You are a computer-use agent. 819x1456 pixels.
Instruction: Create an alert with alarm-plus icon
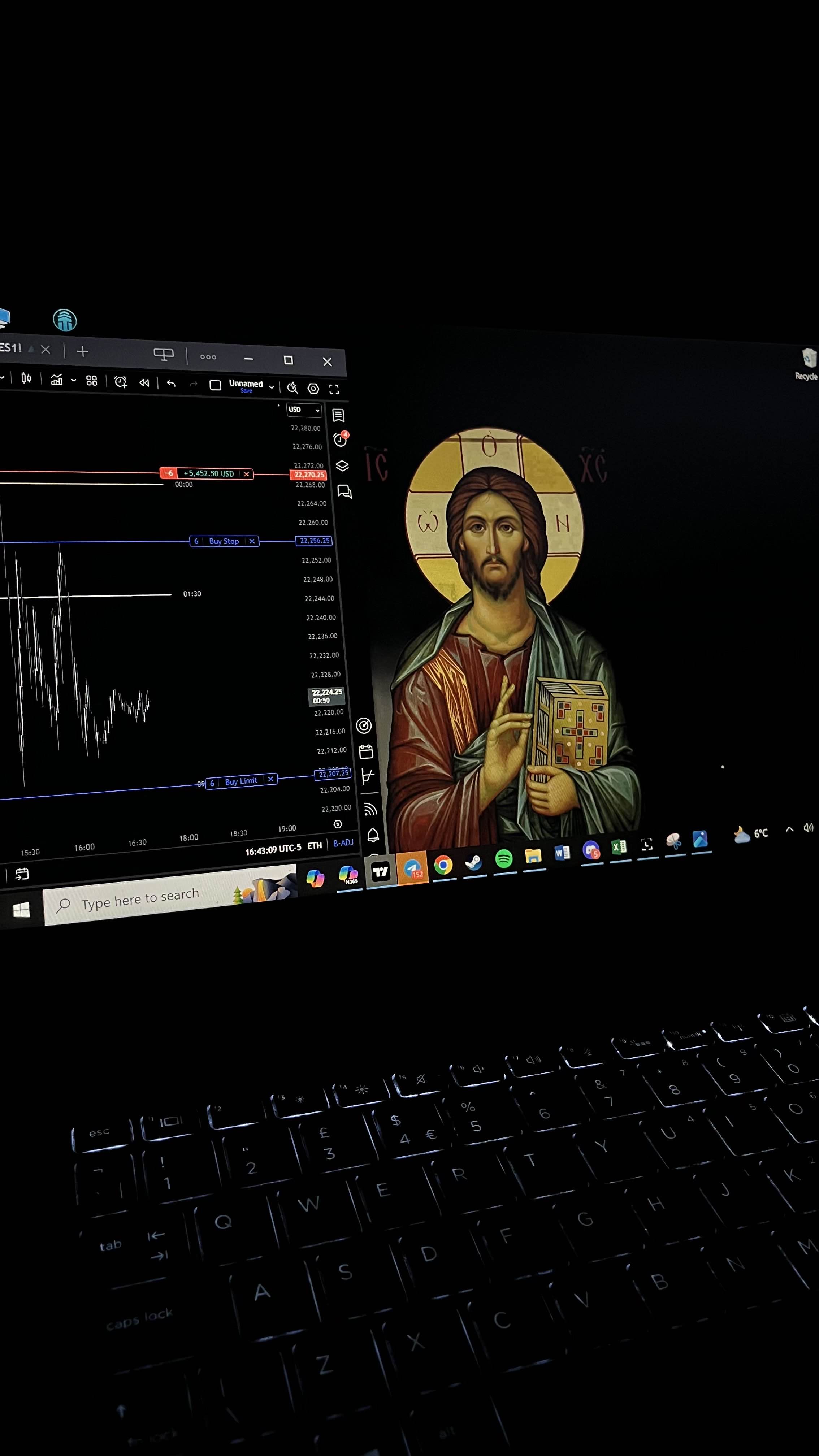[x=120, y=382]
